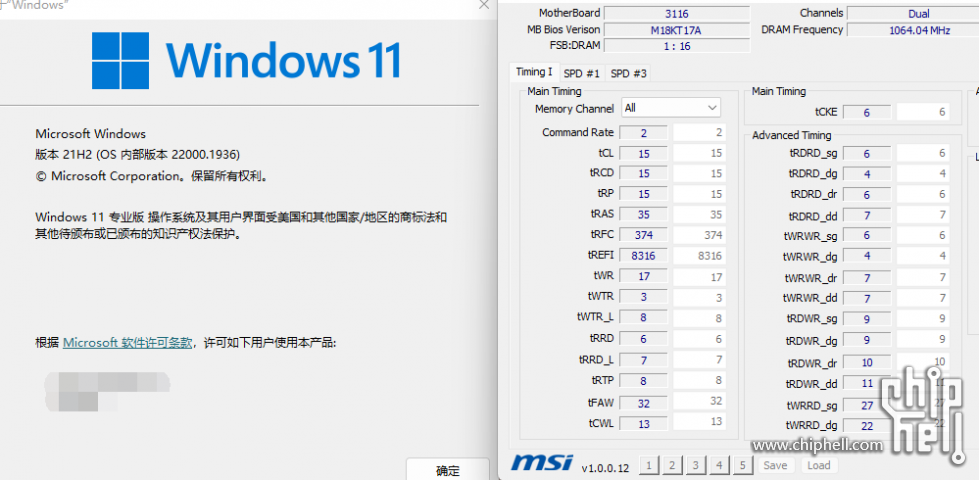Screen dimensions: 979x480
Task: Click the v1.0.0.12 version label
Action: click(x=606, y=468)
